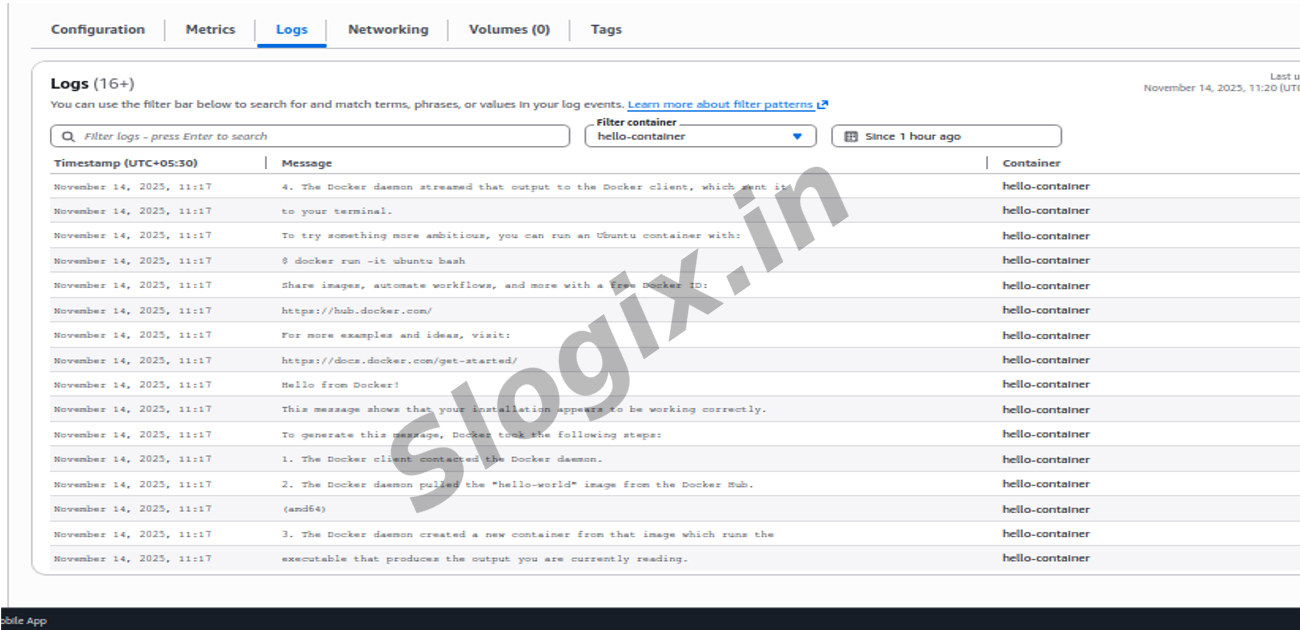Go to the Volumes (0) tab
The height and width of the screenshot is (630, 1300).
pos(509,30)
